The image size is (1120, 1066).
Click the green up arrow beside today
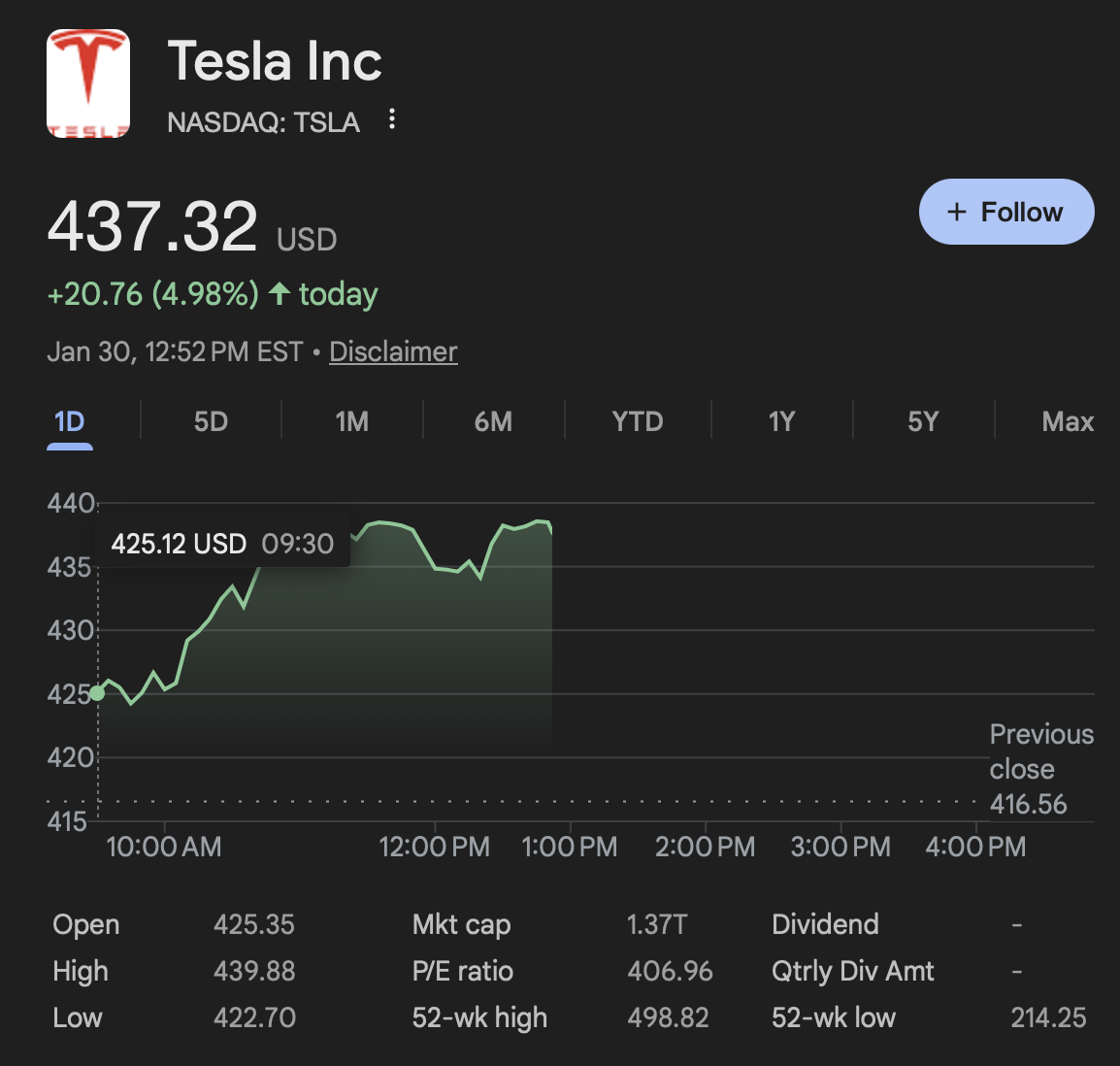[x=280, y=293]
